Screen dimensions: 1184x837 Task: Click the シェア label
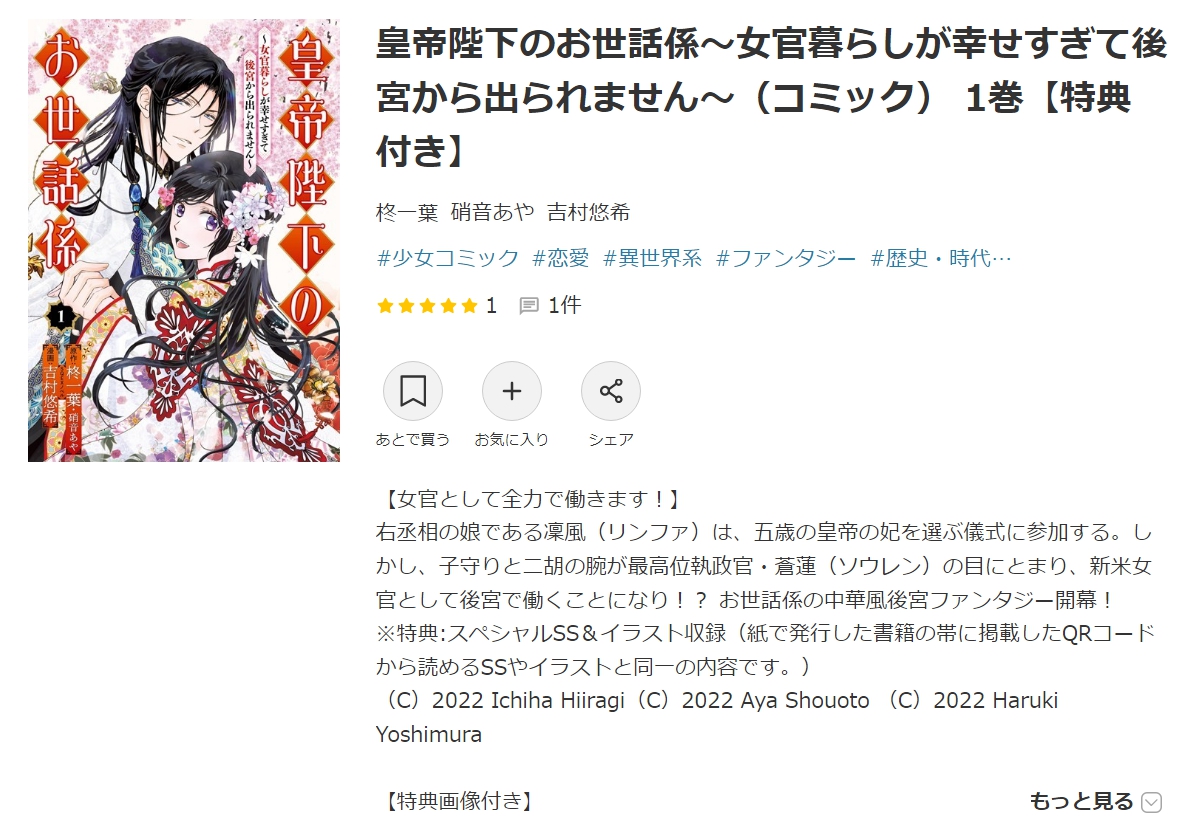click(x=611, y=440)
